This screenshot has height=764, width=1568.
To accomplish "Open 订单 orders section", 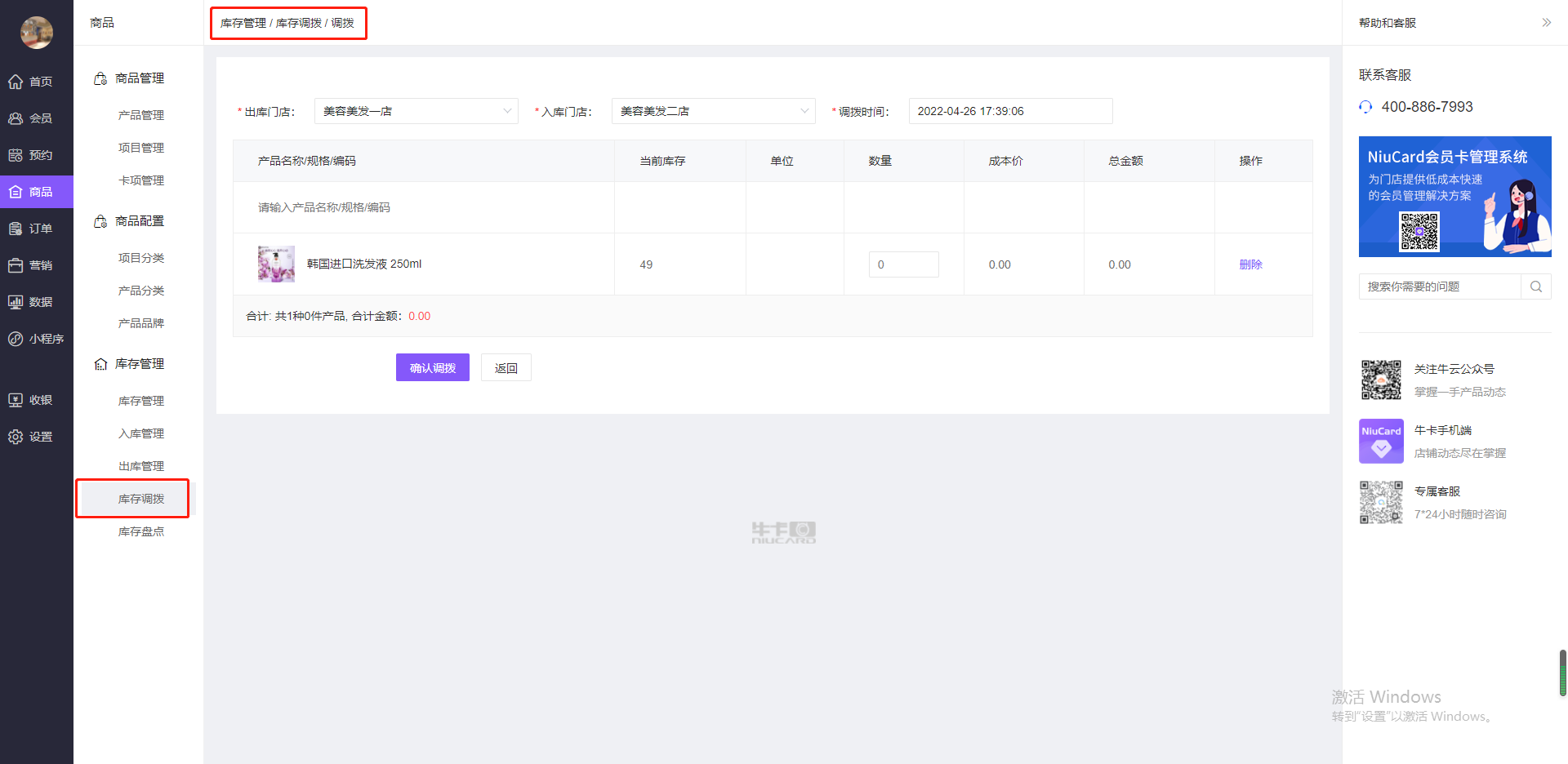I will 31,229.
